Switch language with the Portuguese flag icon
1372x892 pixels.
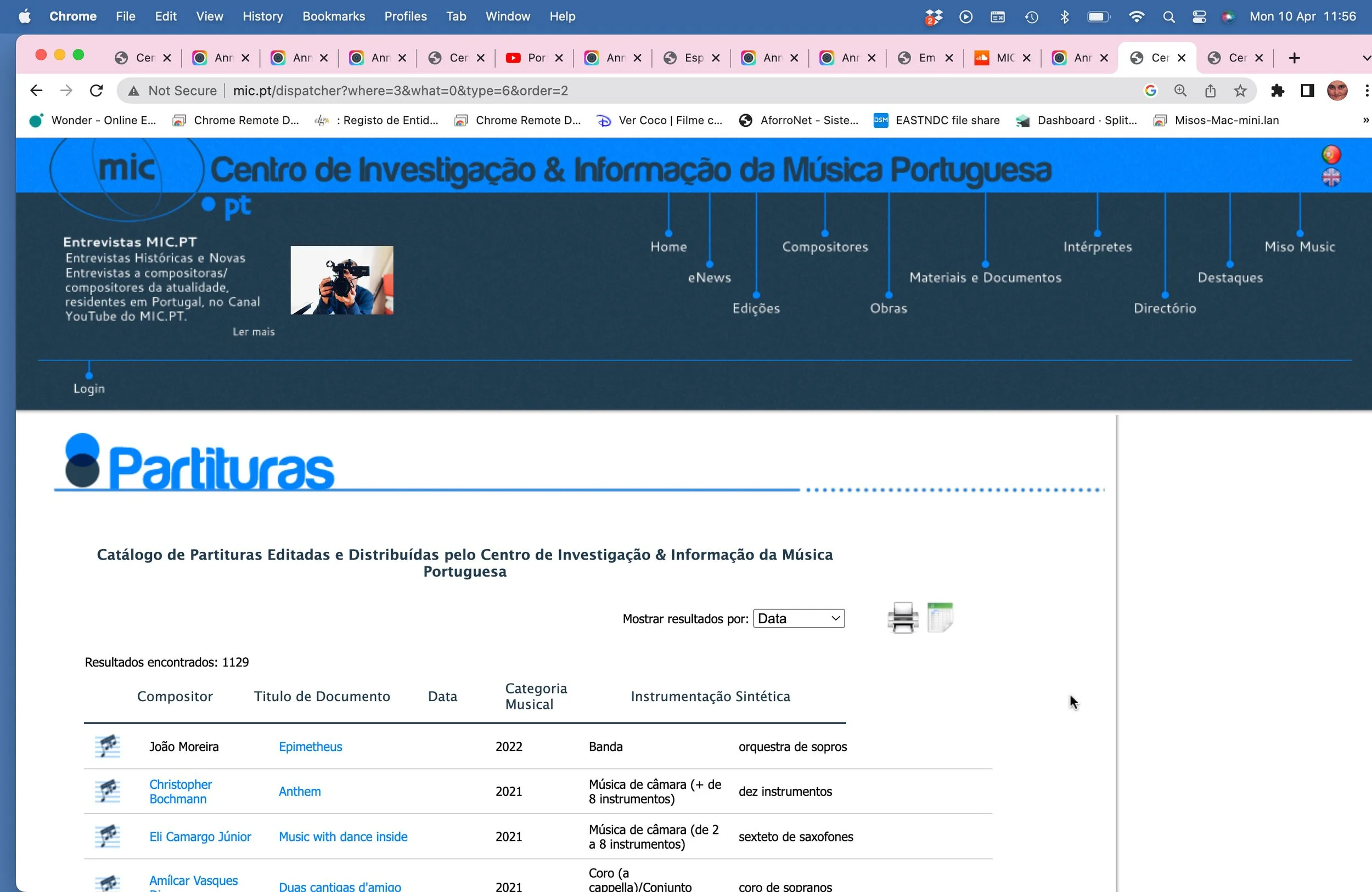tap(1331, 155)
